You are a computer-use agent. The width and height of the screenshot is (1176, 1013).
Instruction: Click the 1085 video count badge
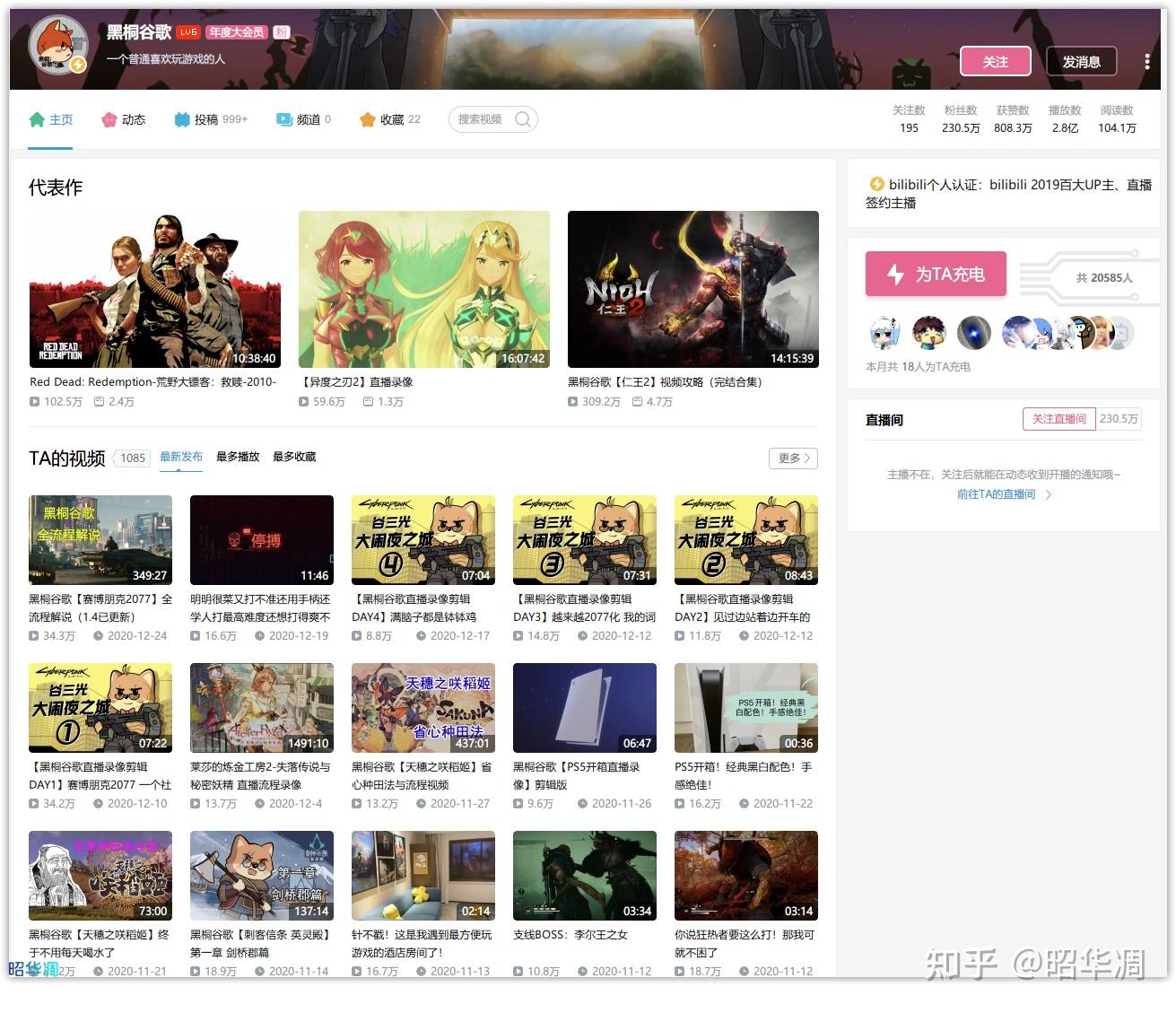tap(133, 458)
